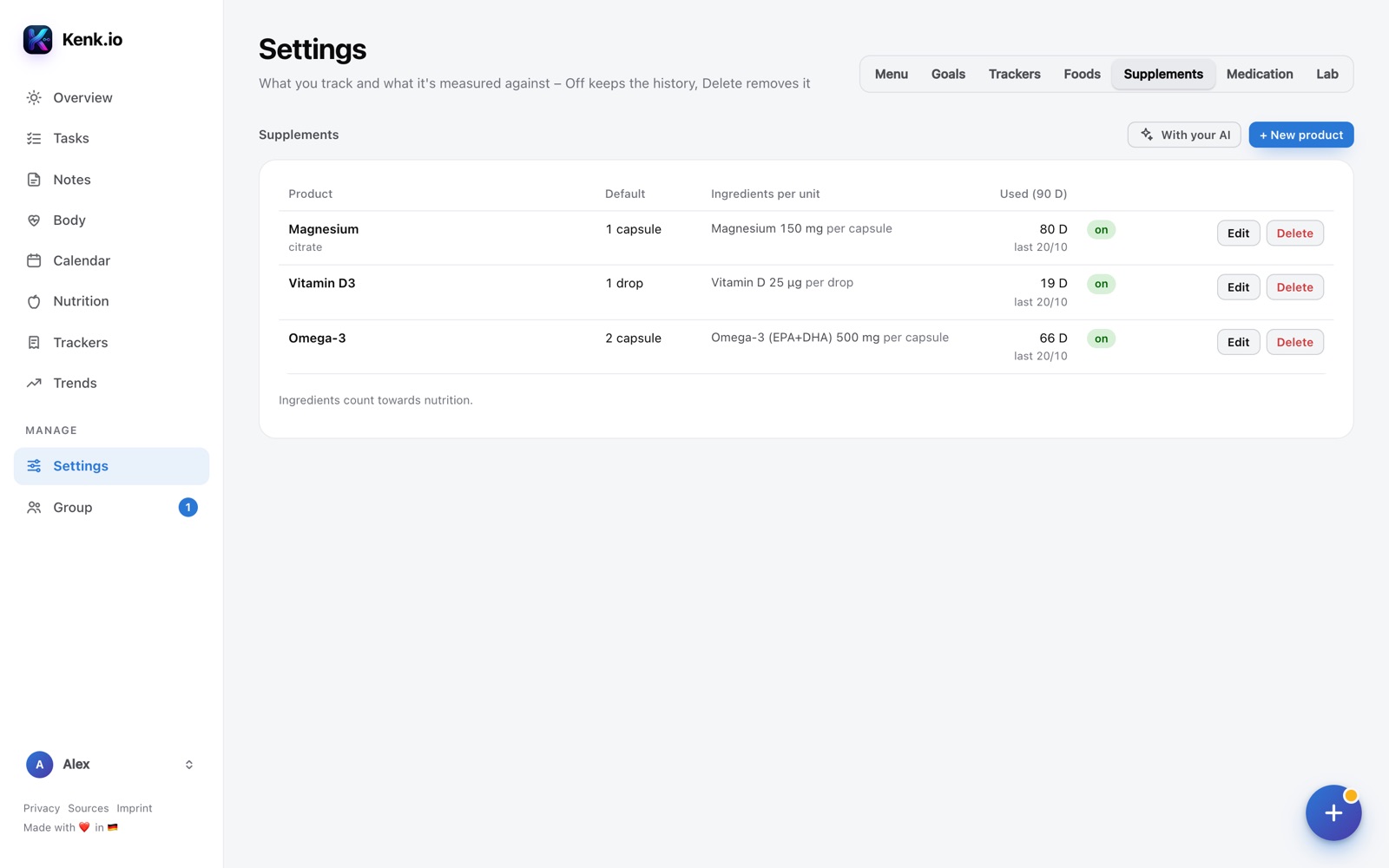Click the floating plus add button
The width and height of the screenshot is (1389, 868).
pyautogui.click(x=1333, y=812)
